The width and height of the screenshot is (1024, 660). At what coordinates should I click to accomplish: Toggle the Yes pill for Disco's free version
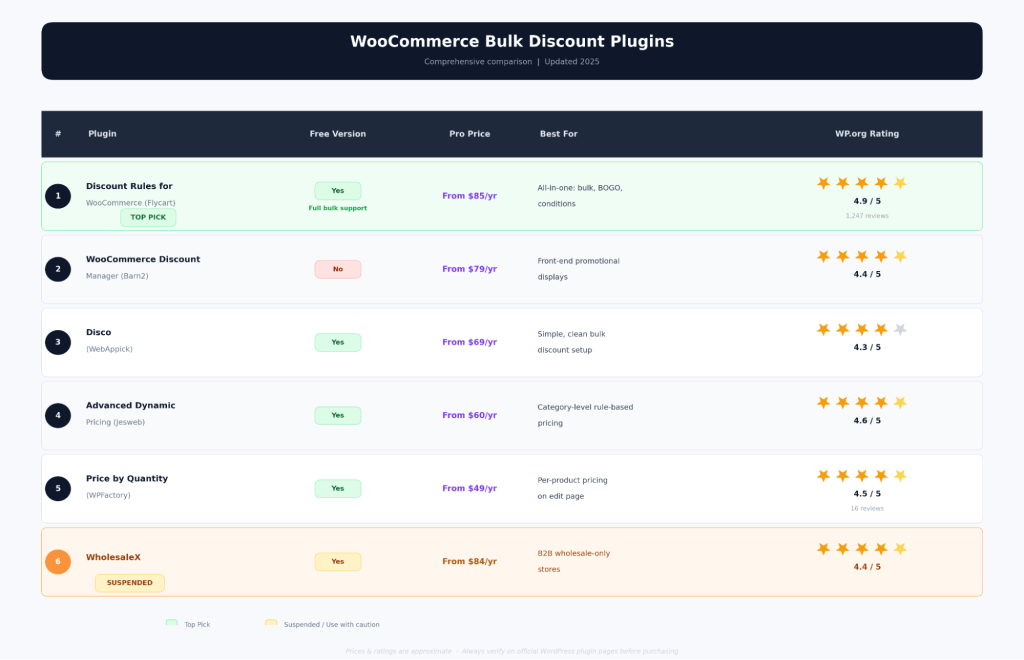(x=337, y=342)
